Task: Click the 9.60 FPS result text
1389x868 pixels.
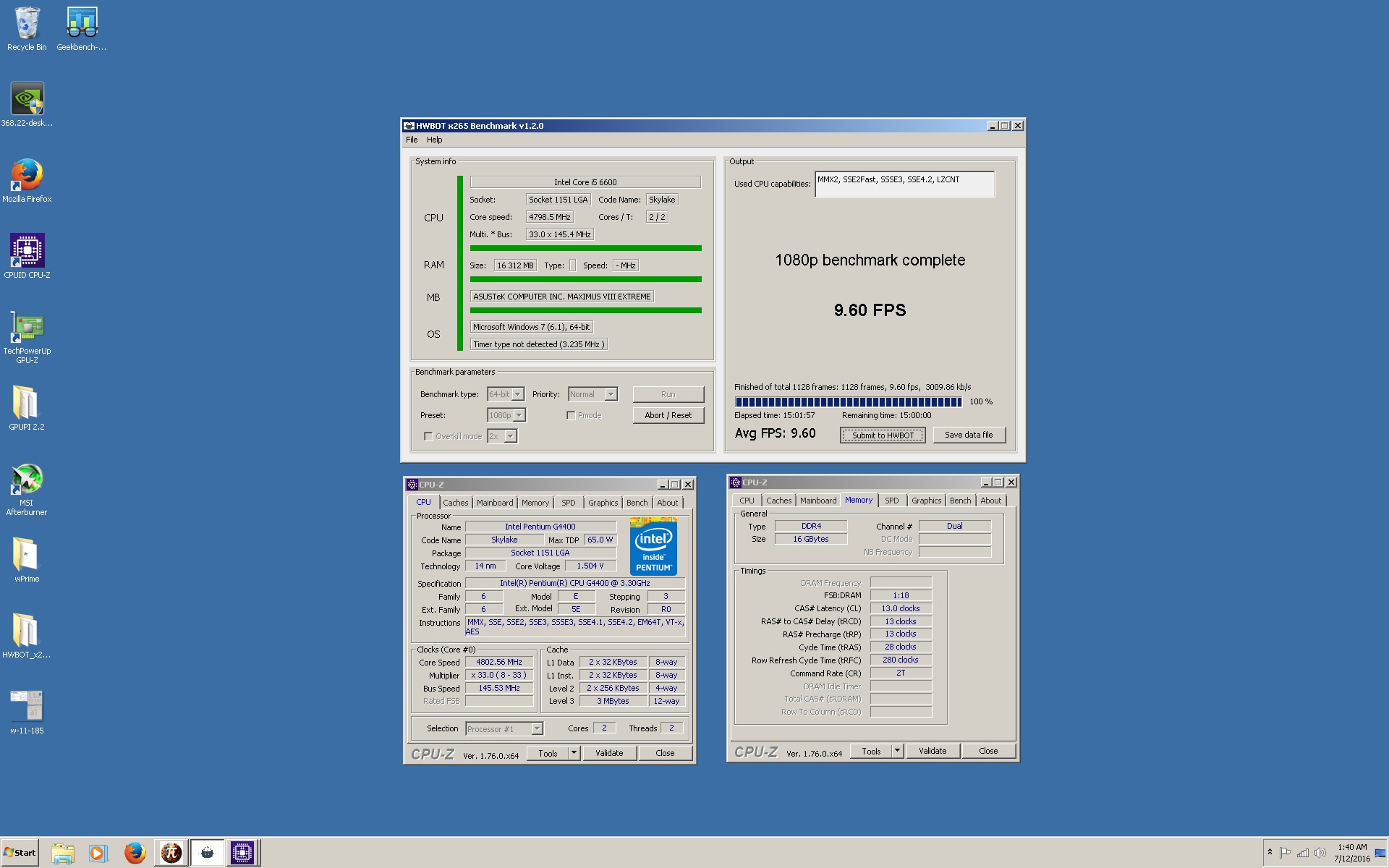Action: point(870,310)
